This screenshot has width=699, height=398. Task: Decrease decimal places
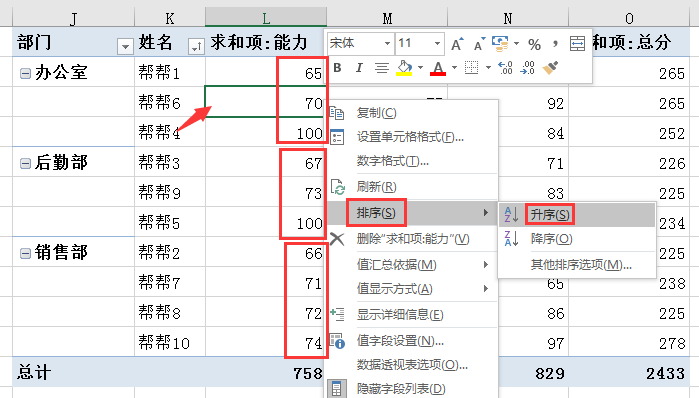tap(527, 68)
